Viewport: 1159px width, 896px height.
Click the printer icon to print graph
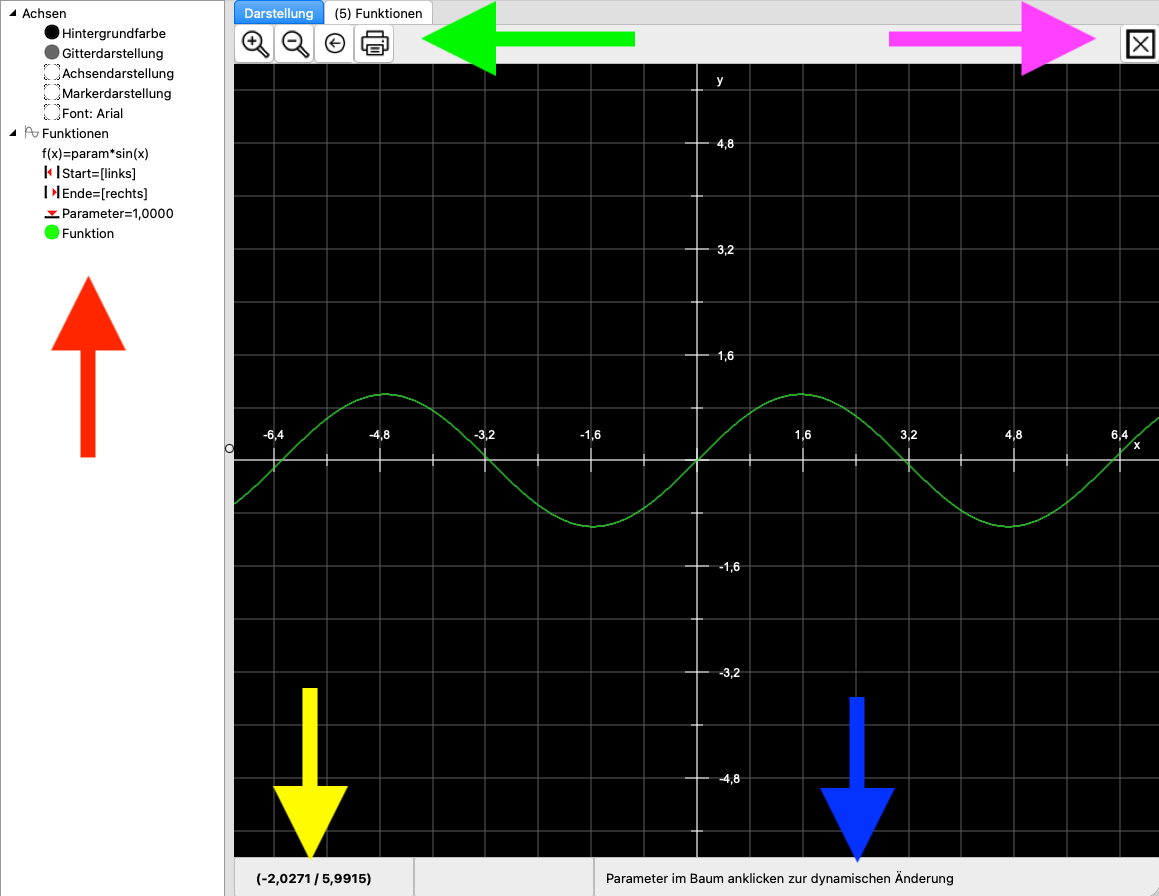(374, 44)
